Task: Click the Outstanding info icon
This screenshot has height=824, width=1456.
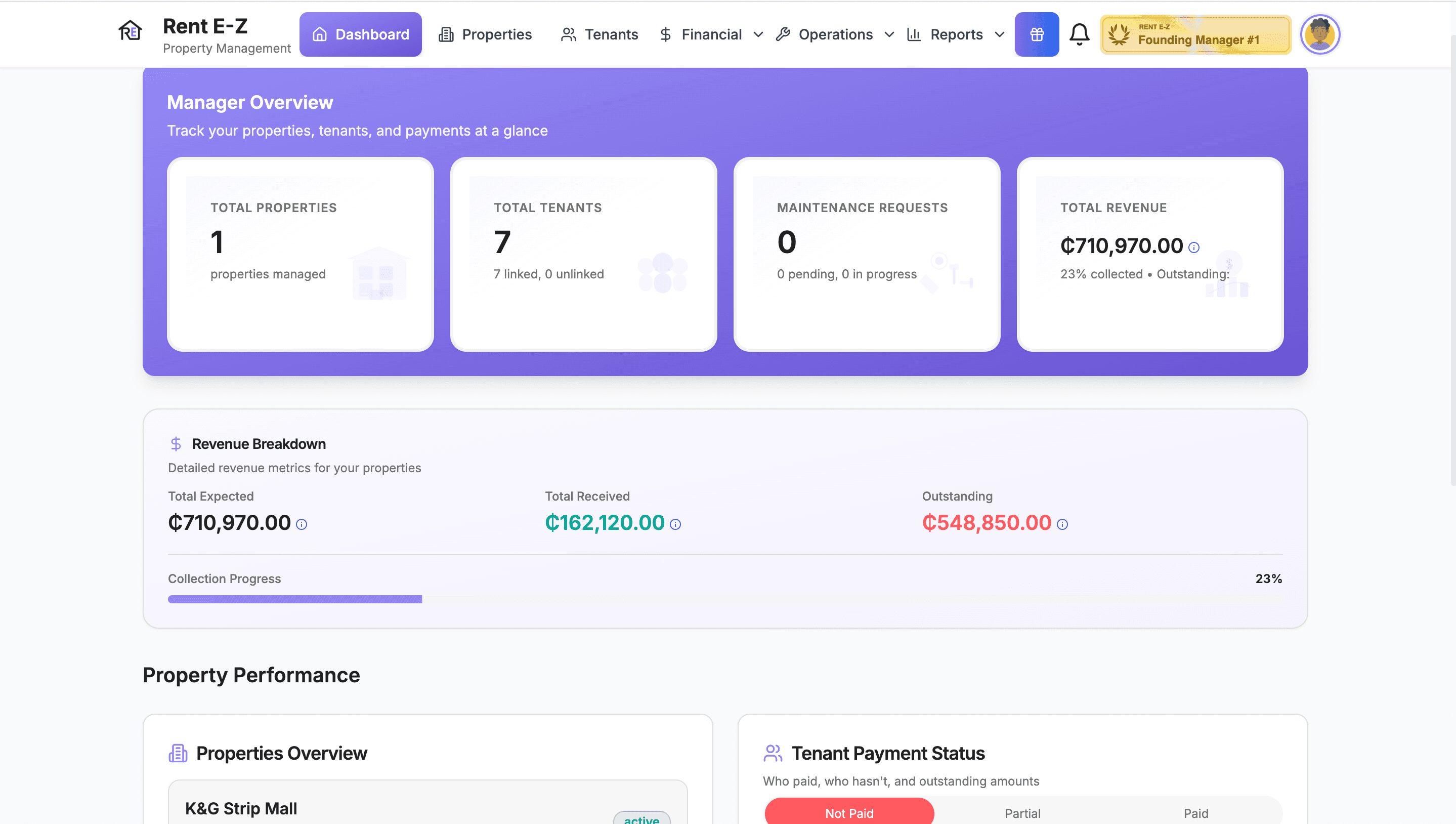Action: tap(1062, 525)
